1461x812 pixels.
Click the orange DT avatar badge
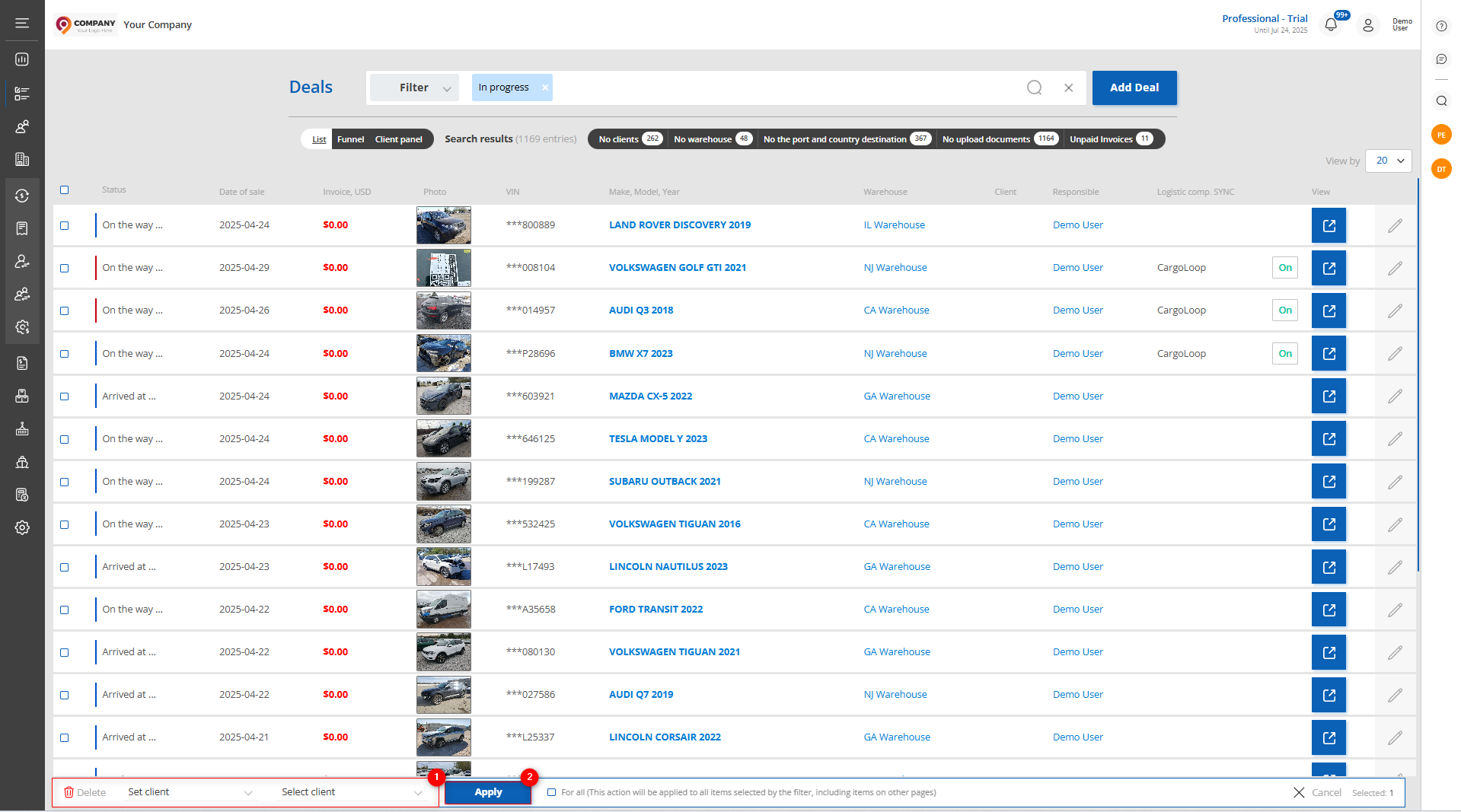tap(1441, 169)
